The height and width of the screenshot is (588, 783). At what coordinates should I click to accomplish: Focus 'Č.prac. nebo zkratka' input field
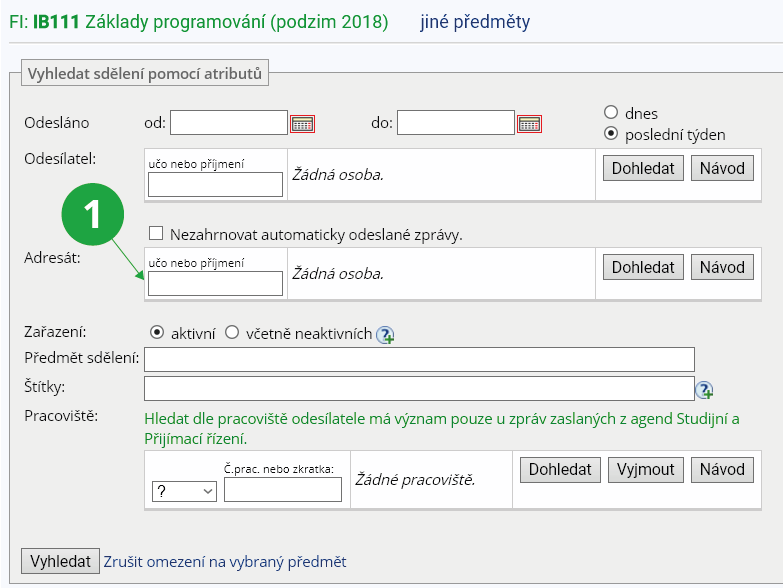click(282, 490)
